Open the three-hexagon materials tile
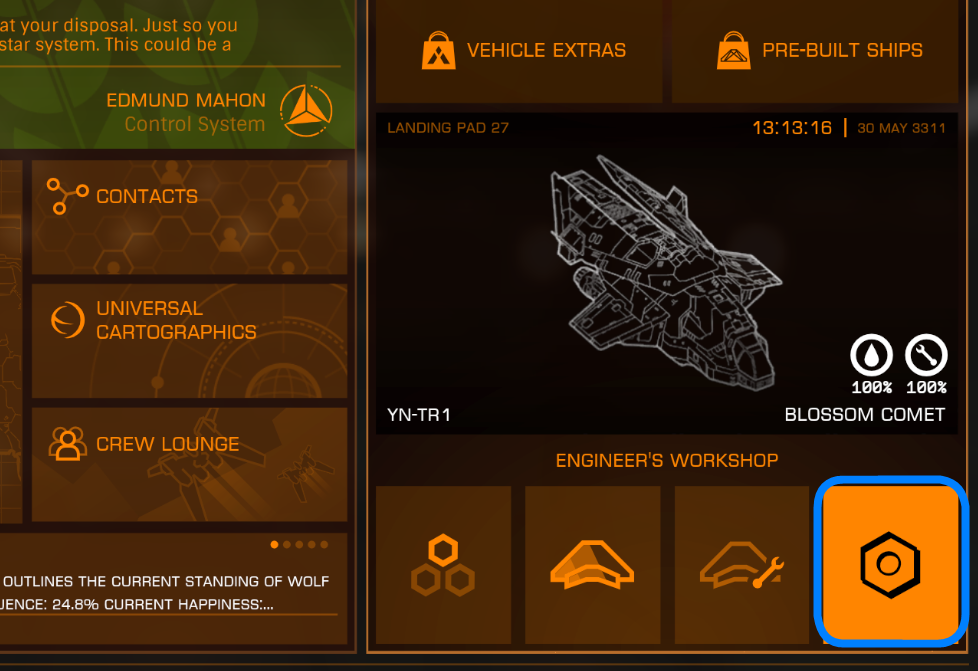 coord(443,565)
